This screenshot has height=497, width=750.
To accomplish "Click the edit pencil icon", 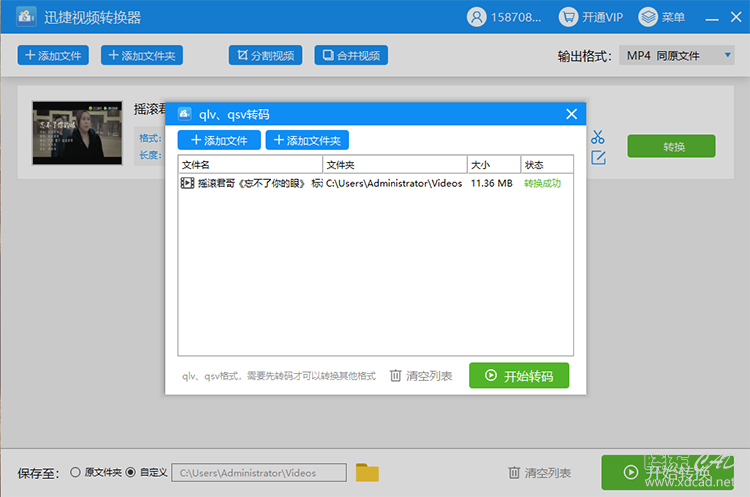I will (x=598, y=157).
